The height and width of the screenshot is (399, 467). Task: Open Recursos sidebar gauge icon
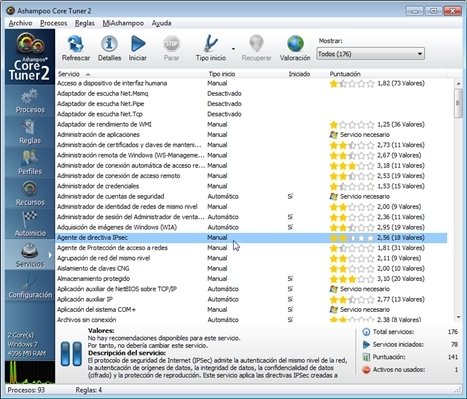[x=30, y=189]
